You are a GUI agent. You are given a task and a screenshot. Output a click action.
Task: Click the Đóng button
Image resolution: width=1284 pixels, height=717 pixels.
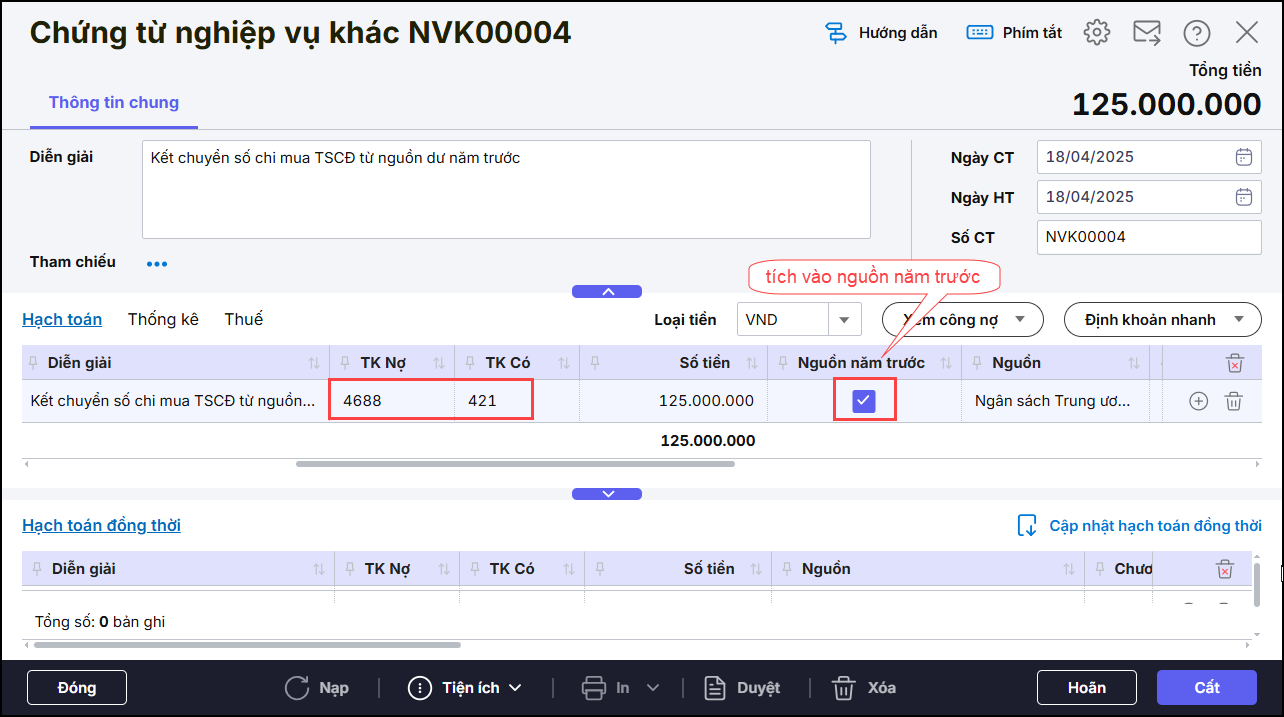pyautogui.click(x=77, y=688)
